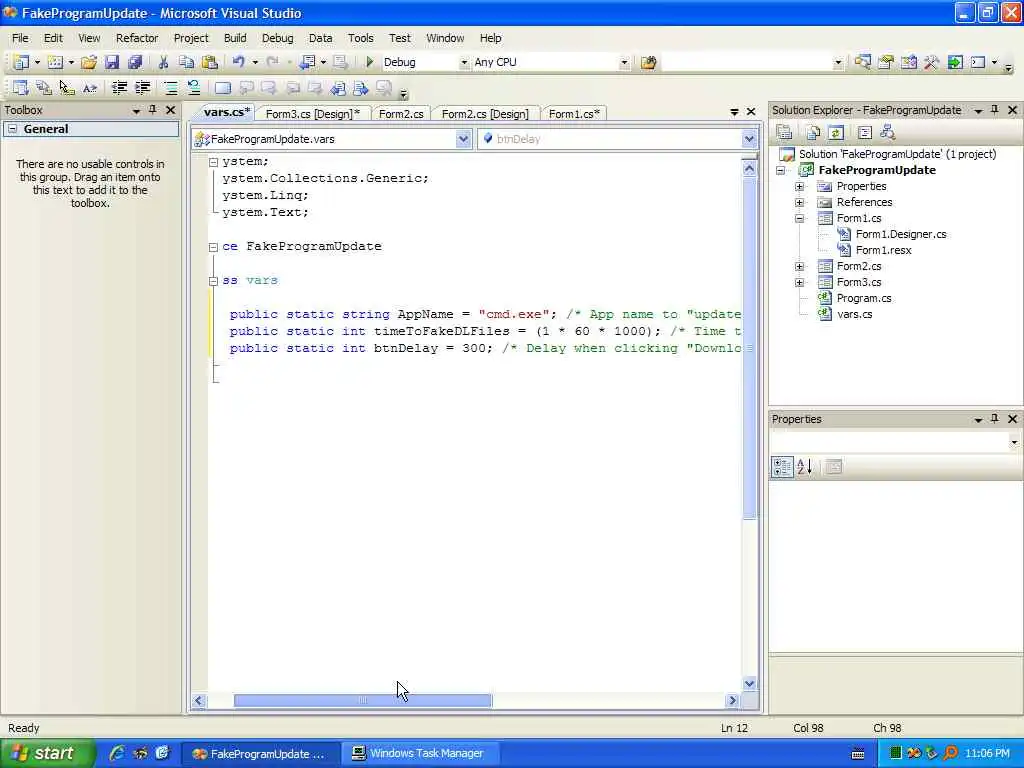The height and width of the screenshot is (768, 1024).
Task: Collapse the Form1.cs node
Action: point(799,218)
